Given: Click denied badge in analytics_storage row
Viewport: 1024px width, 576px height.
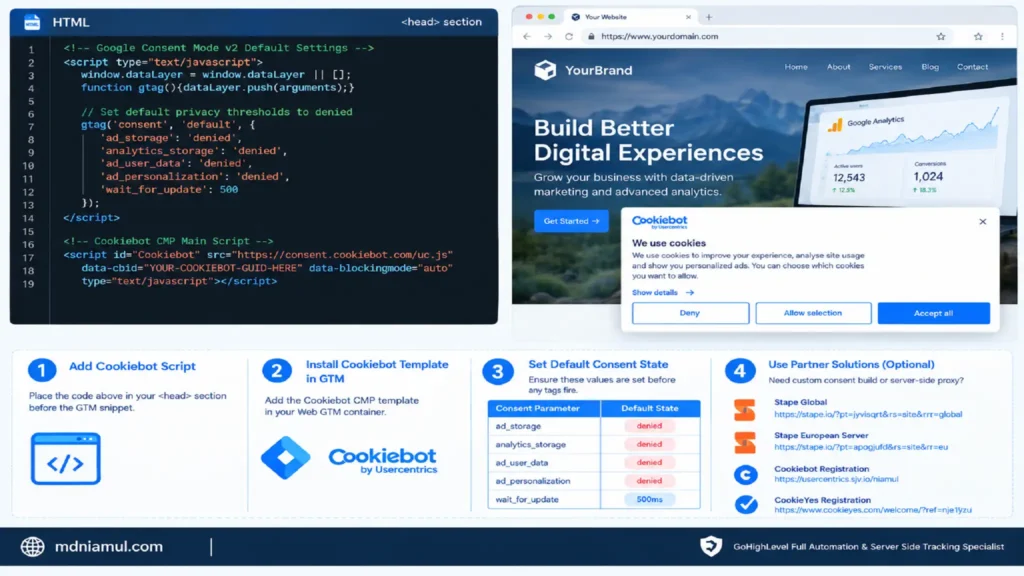Looking at the screenshot, I should pos(649,444).
